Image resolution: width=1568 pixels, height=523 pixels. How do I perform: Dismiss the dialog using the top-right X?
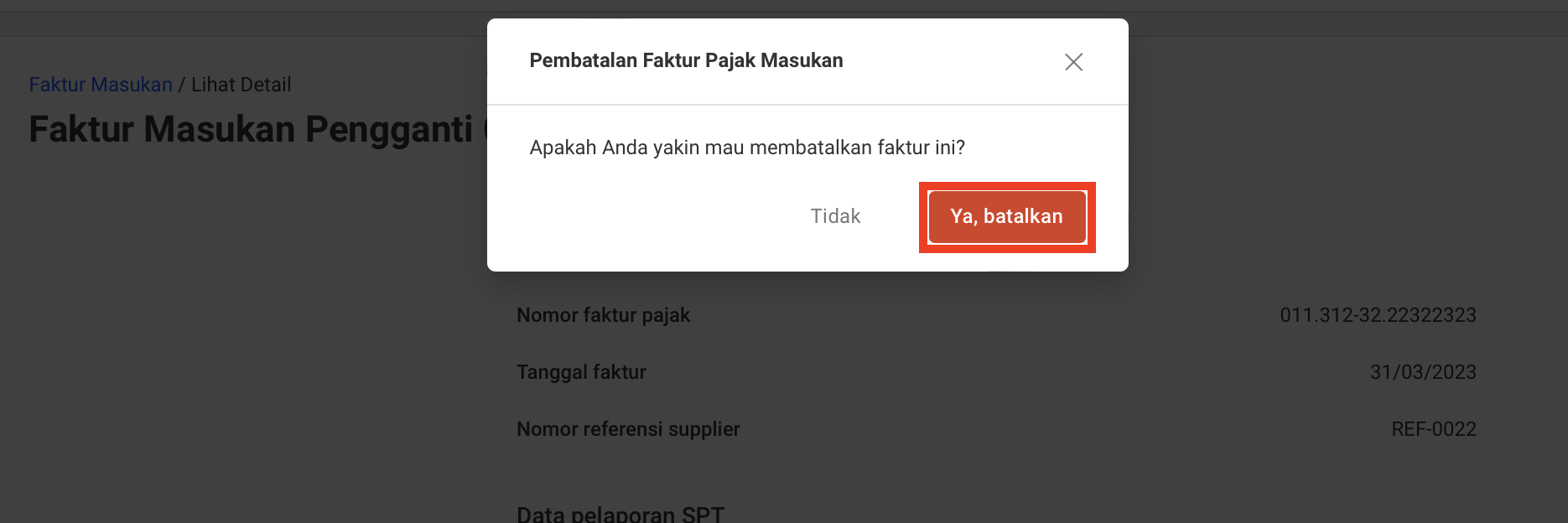click(x=1074, y=62)
